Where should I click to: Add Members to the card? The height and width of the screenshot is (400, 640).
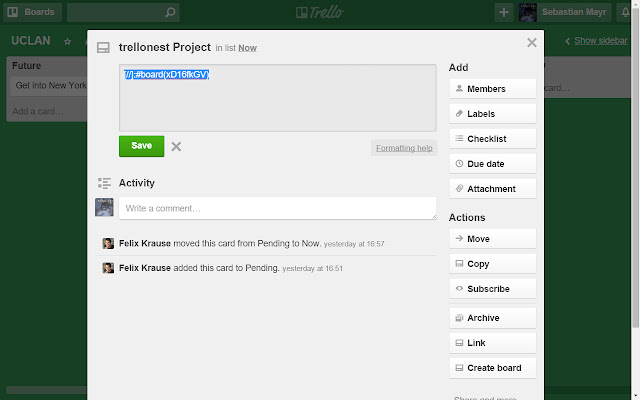[493, 89]
